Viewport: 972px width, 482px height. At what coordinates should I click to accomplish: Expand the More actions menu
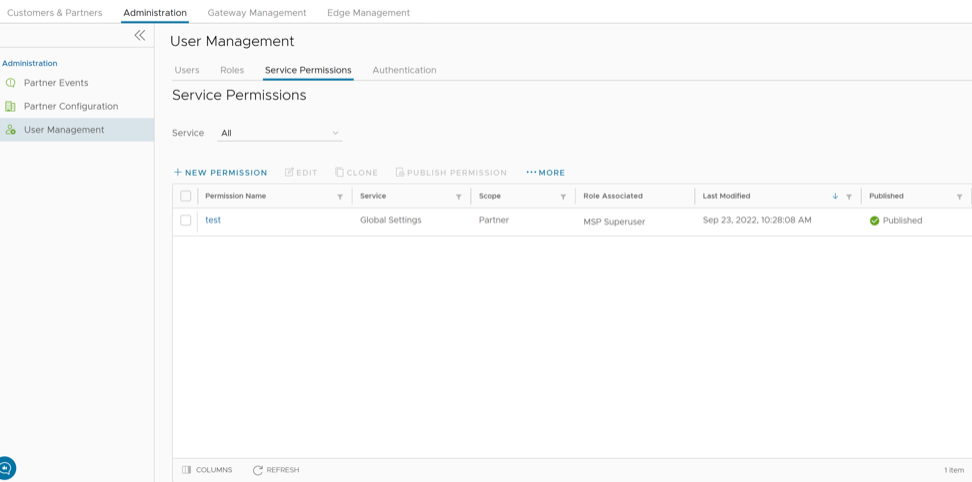pyautogui.click(x=546, y=173)
